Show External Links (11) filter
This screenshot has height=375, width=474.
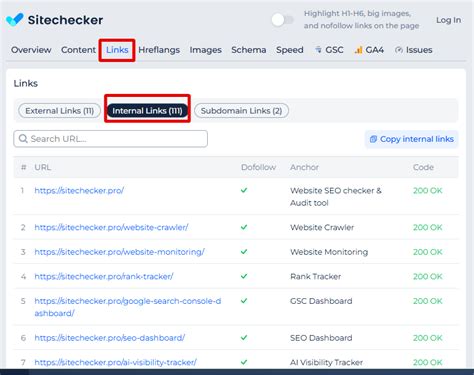coord(59,111)
